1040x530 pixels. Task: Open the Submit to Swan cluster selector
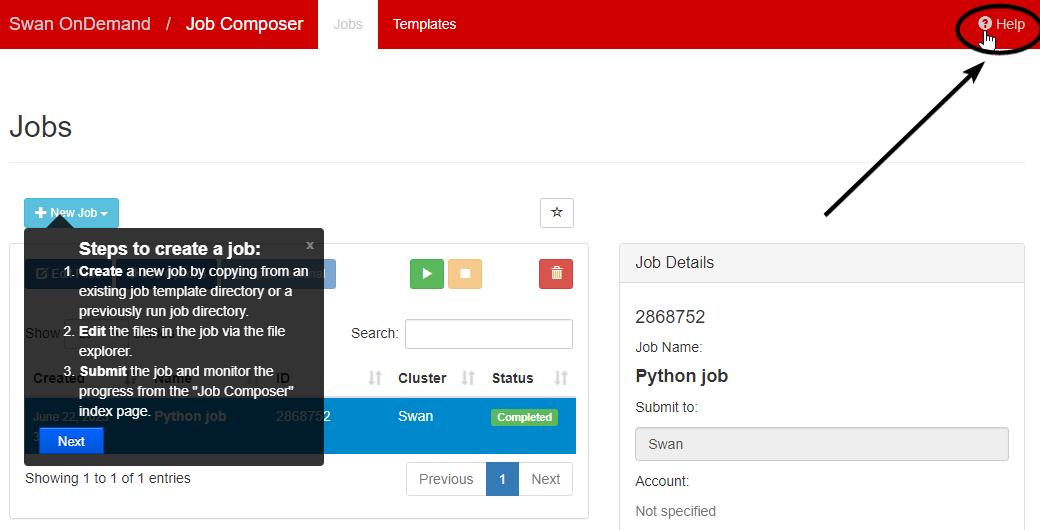coord(821,444)
